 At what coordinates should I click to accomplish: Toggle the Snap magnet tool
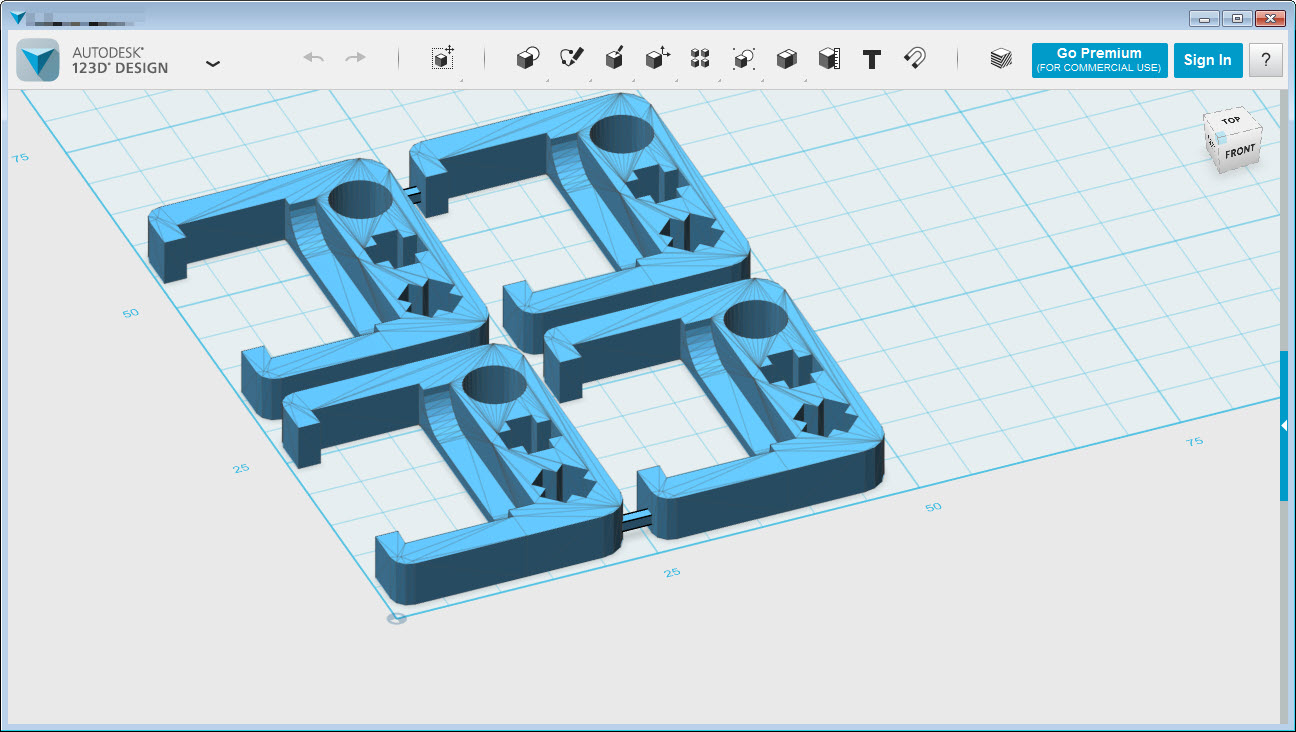pos(914,58)
